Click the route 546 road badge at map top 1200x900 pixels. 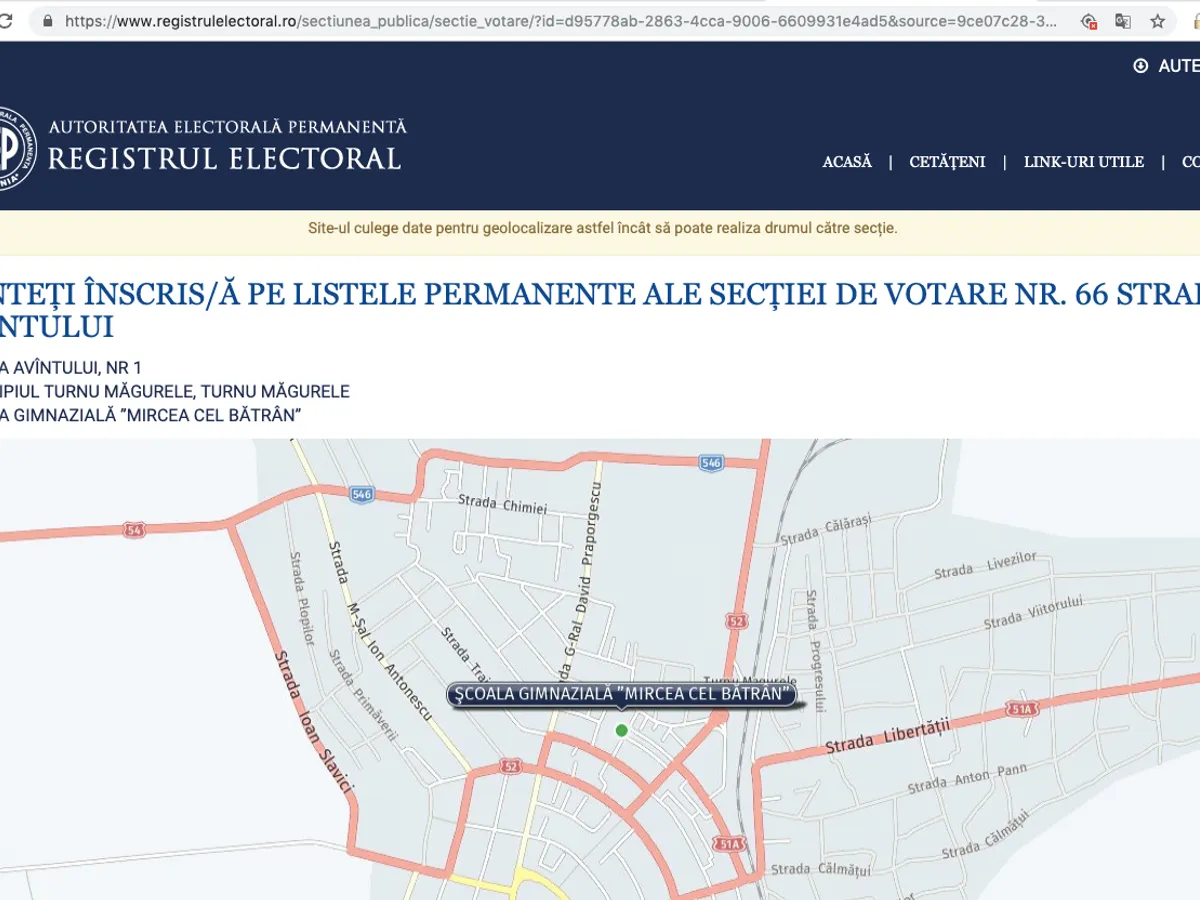711,462
